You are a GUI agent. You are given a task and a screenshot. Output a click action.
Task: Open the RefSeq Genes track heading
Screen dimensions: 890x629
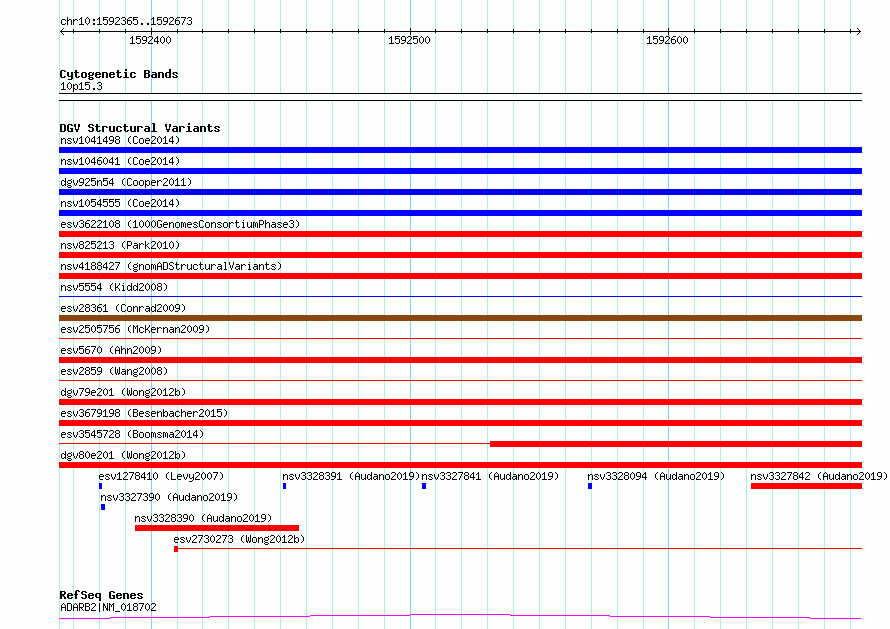click(101, 595)
